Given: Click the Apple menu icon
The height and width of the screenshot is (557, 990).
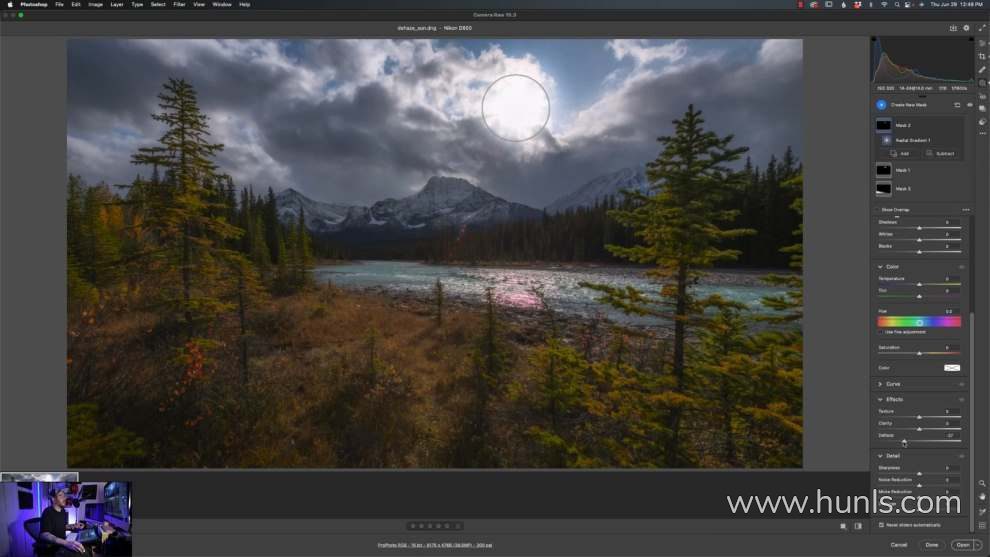Looking at the screenshot, I should [x=9, y=4].
